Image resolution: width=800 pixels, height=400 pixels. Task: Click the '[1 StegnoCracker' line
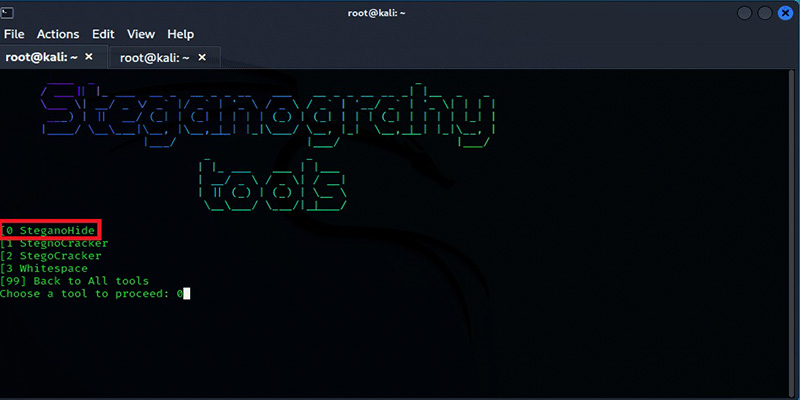tap(54, 243)
